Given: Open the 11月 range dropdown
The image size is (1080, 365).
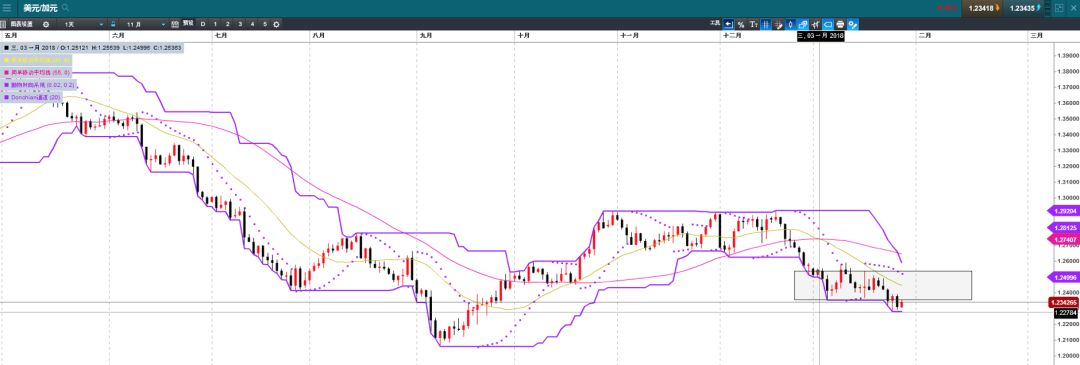Looking at the screenshot, I should [x=144, y=24].
